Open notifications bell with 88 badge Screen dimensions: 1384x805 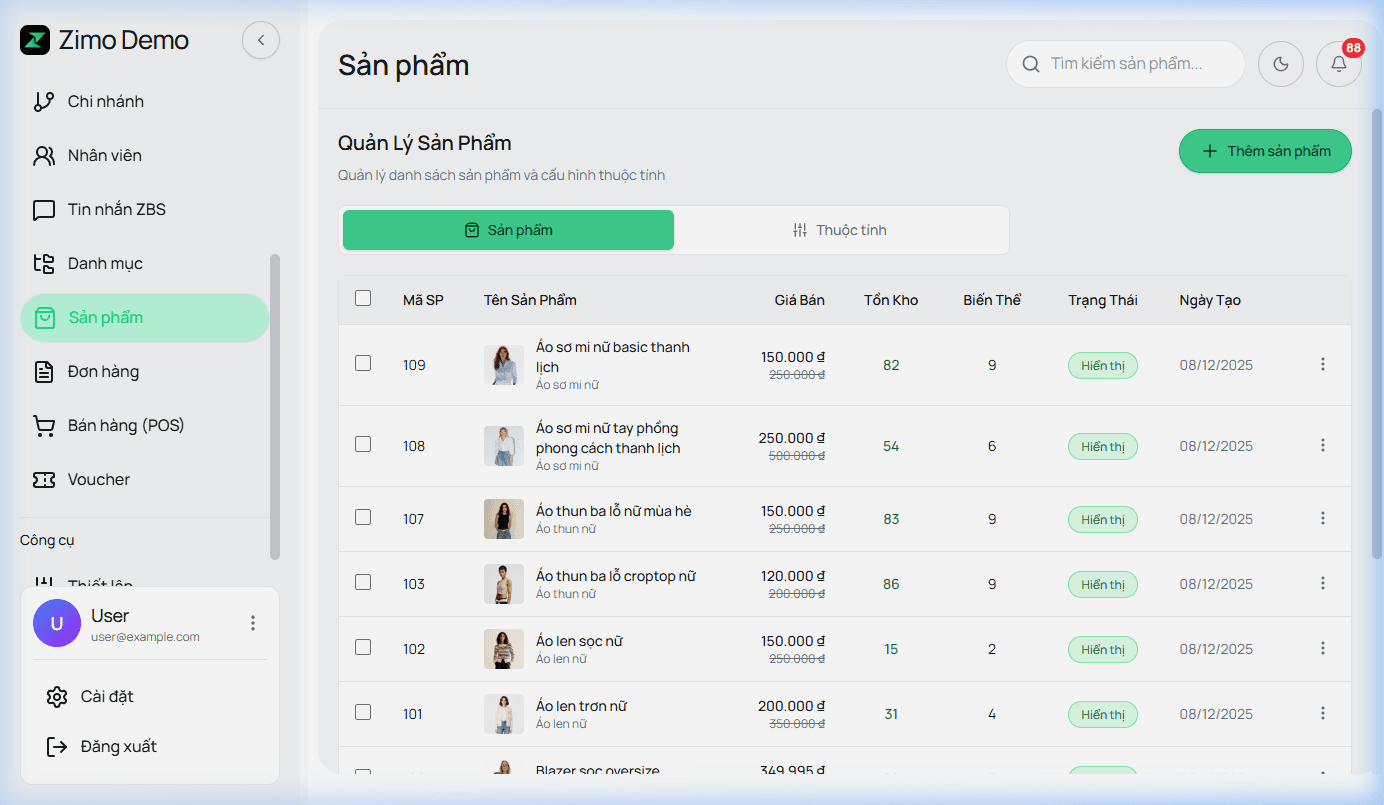1338,64
